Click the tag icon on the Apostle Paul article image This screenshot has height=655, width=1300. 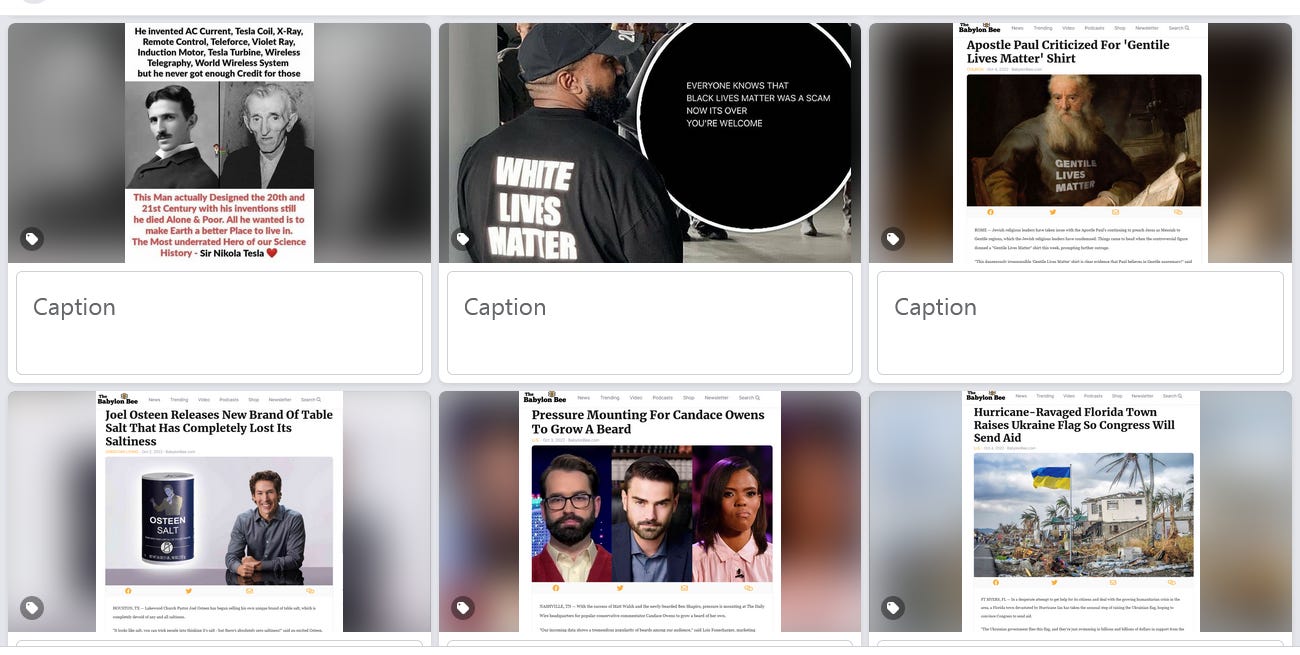click(893, 239)
